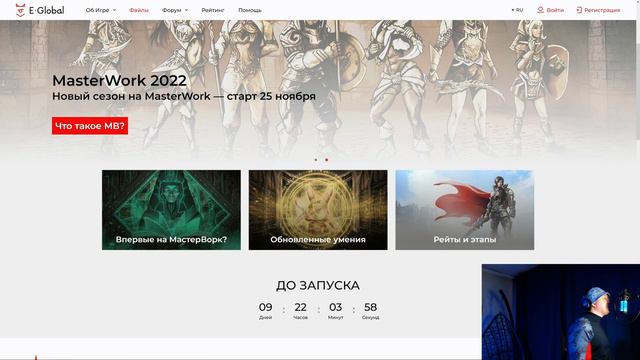The image size is (640, 360).
Task: Open the Помощь menu item
Action: click(250, 10)
